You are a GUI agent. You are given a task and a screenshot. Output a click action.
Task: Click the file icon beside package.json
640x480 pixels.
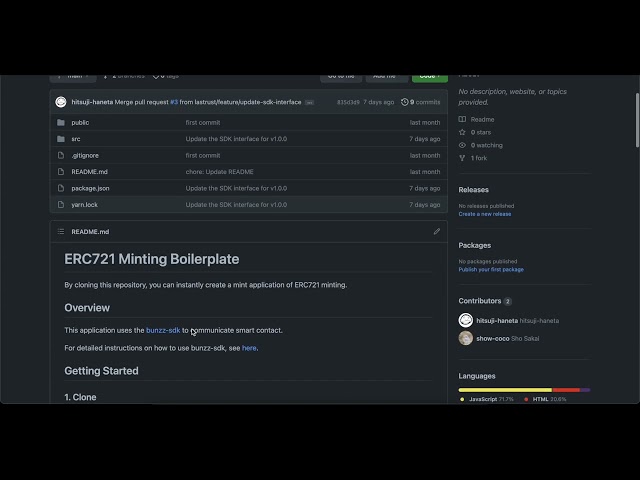61,188
